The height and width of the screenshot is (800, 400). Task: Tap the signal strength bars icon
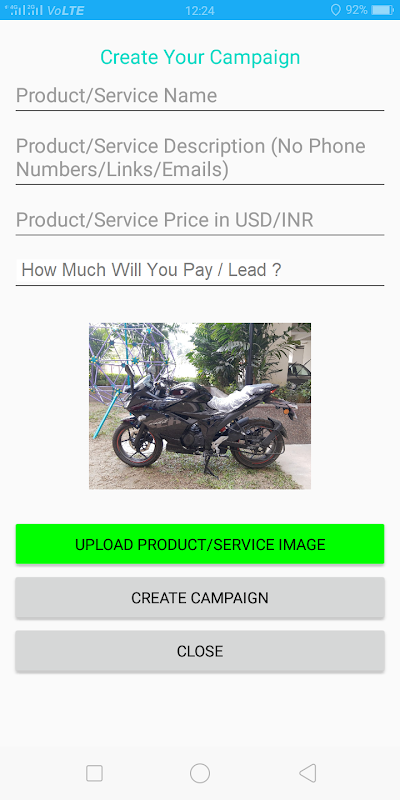(x=14, y=10)
